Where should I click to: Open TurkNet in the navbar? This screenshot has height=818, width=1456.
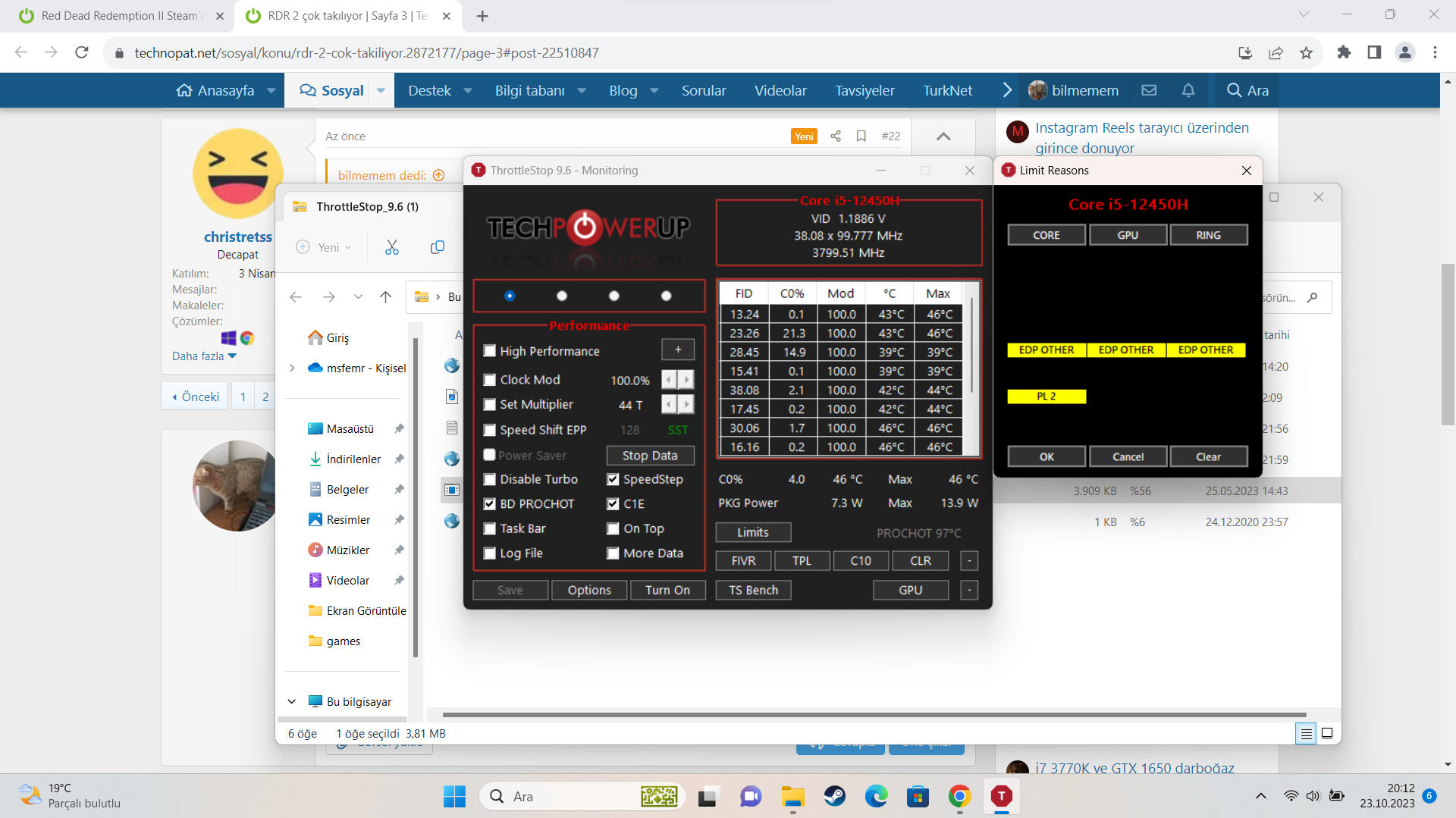pyautogui.click(x=947, y=90)
